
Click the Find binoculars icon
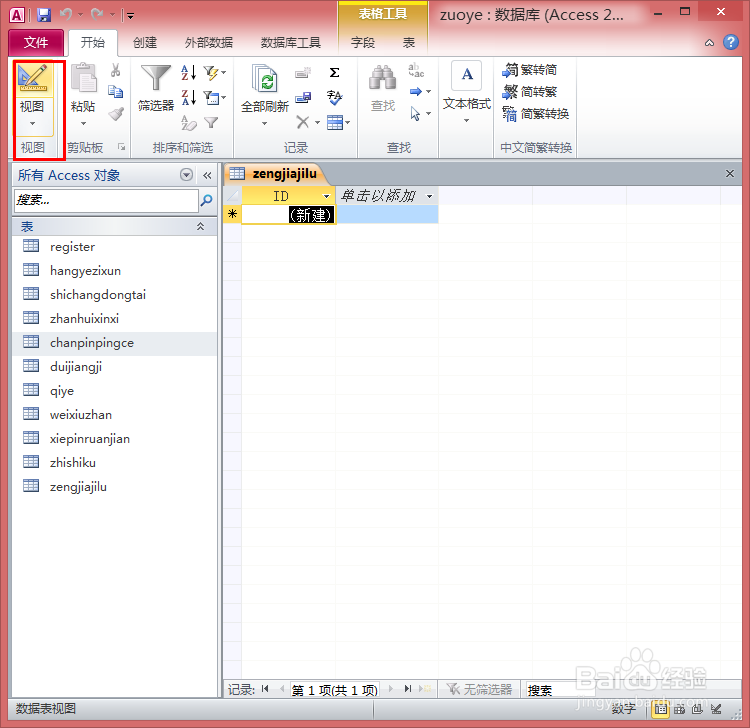pyautogui.click(x=383, y=78)
